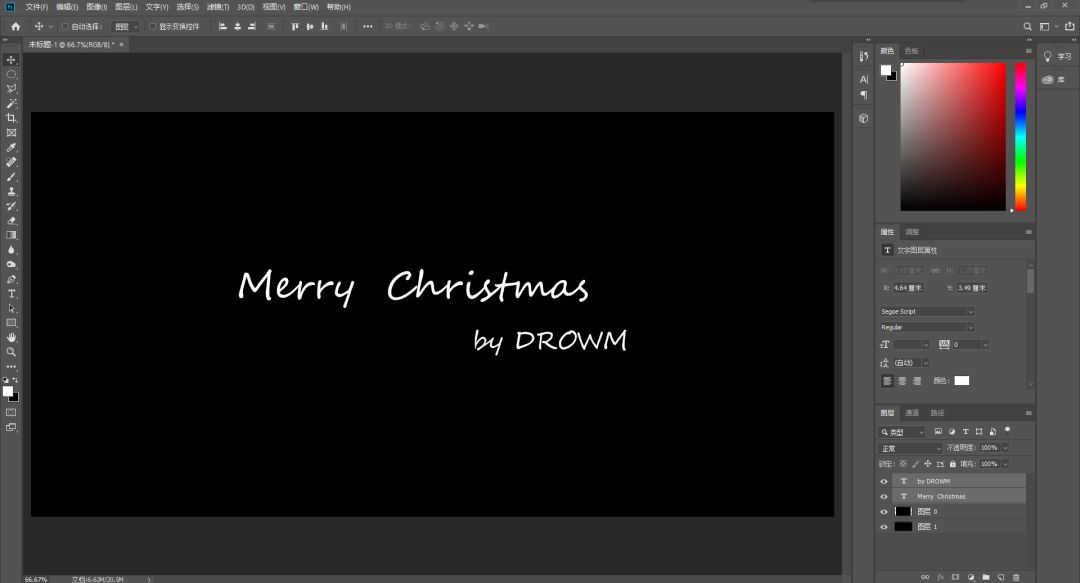The height and width of the screenshot is (583, 1080).
Task: Toggle Quick Mask mode icon
Action: coord(11,412)
